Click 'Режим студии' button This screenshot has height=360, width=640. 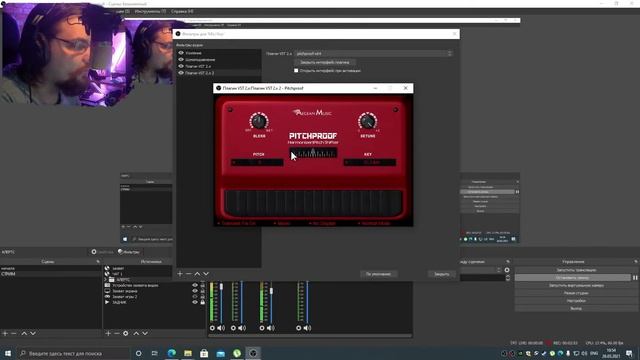[576, 293]
